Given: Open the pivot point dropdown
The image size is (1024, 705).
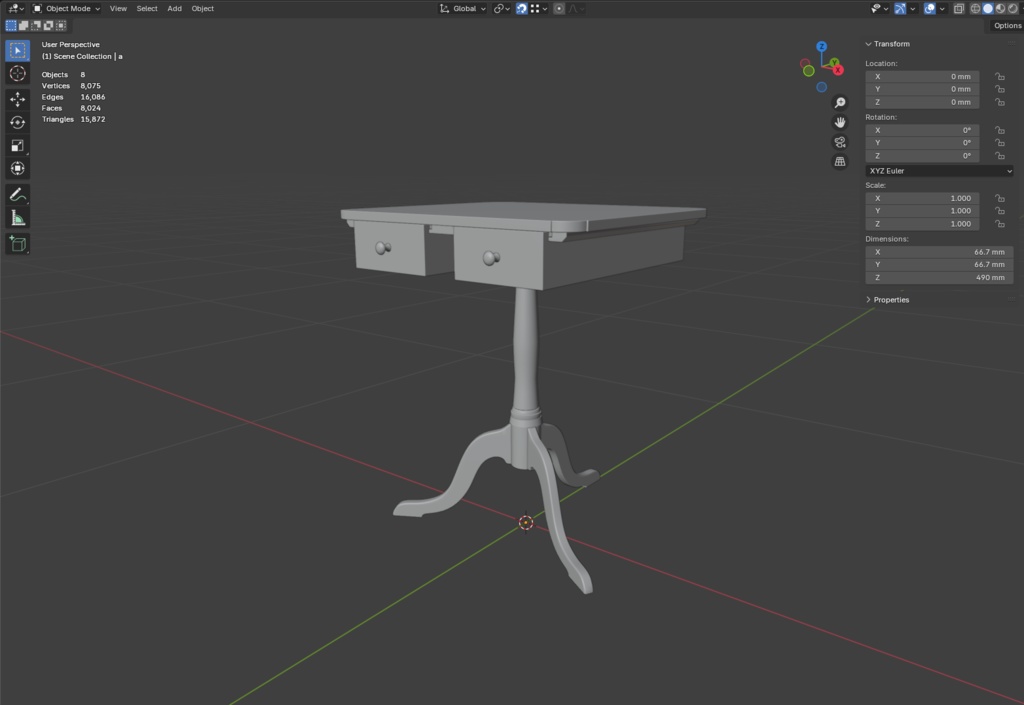Looking at the screenshot, I should 502,8.
